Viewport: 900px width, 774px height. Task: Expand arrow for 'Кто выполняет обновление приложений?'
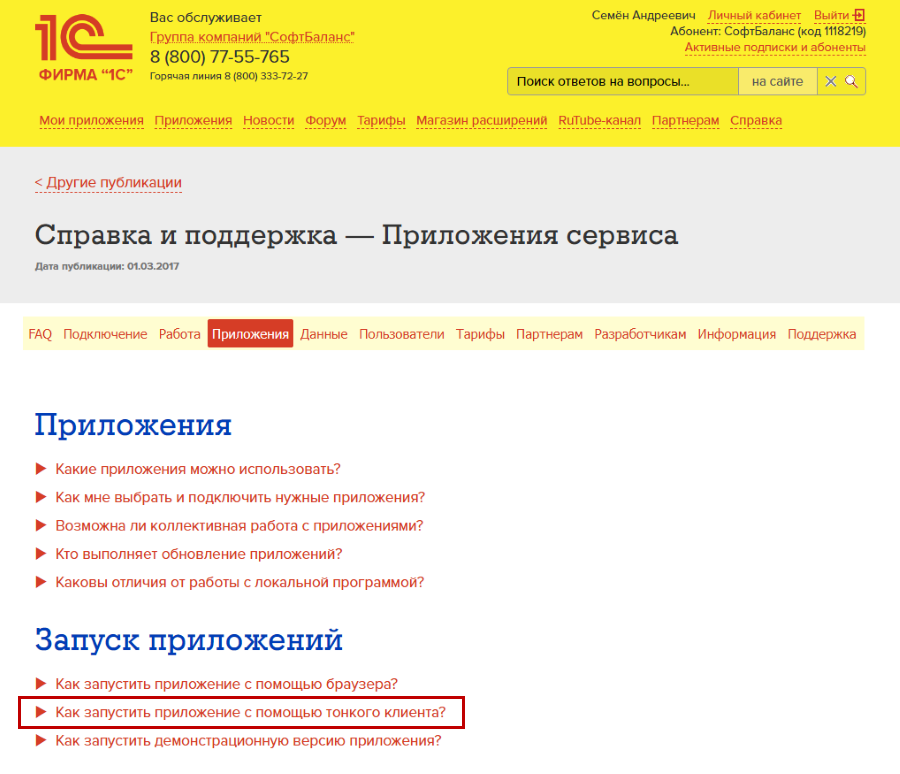[41, 554]
